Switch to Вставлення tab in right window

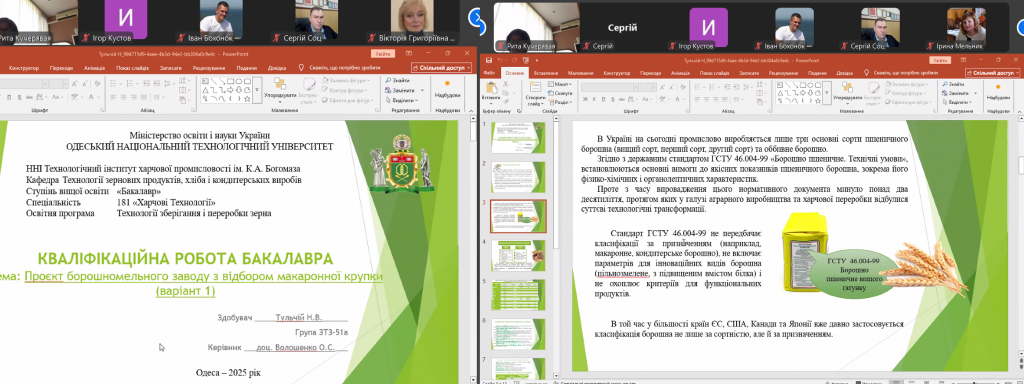click(545, 73)
